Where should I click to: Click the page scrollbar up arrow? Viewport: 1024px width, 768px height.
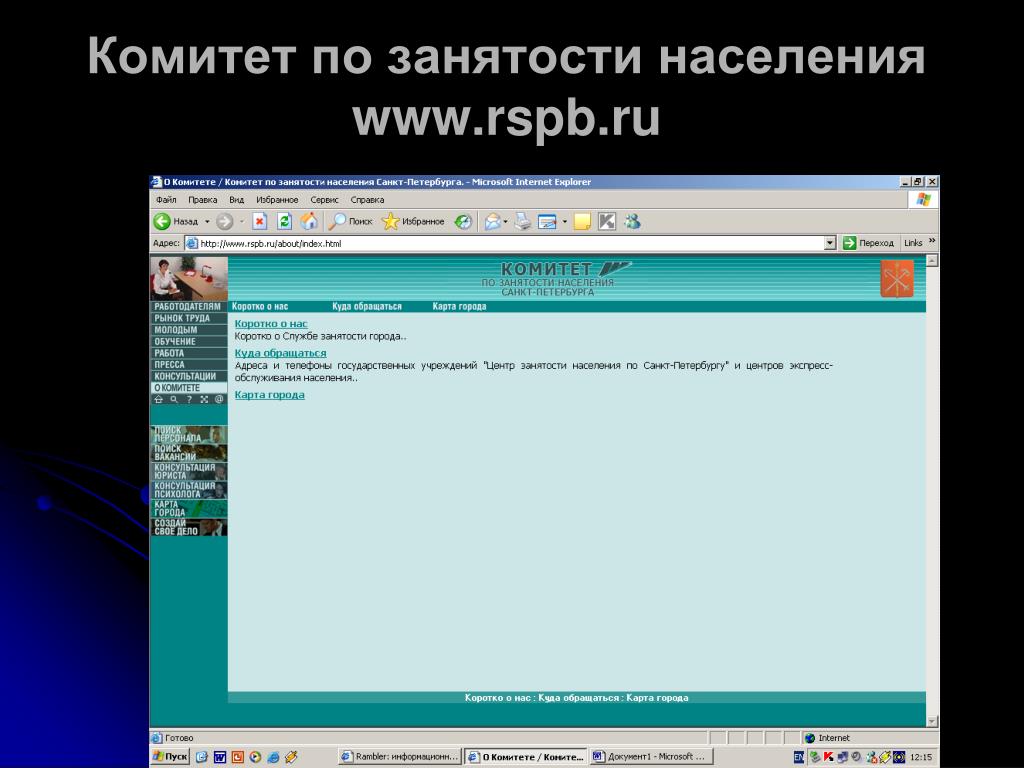tap(932, 261)
